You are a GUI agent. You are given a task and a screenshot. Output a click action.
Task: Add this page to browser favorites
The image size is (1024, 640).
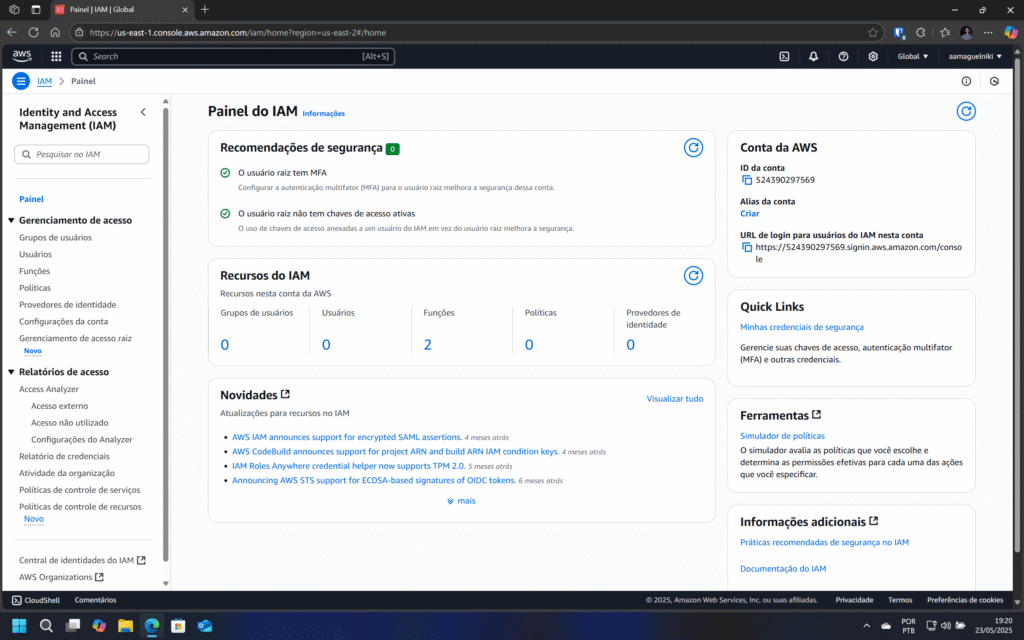(872, 33)
